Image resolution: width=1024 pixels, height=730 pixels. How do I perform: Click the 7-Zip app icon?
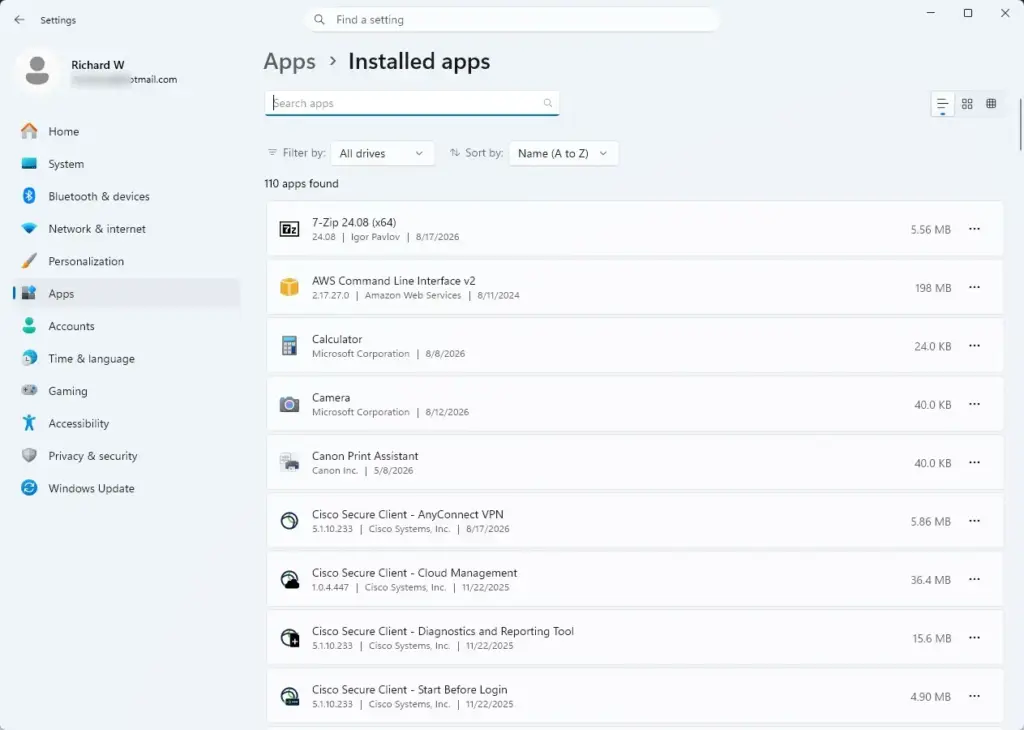289,229
